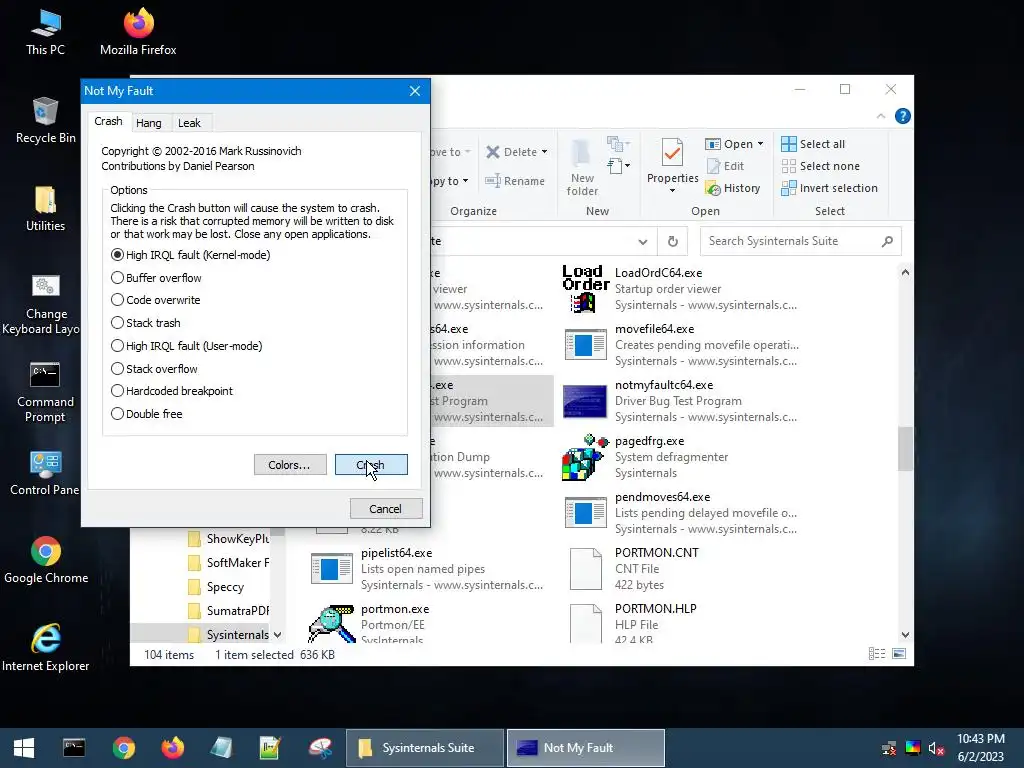This screenshot has width=1024, height=768.
Task: Expand the Properties dropdown arrow
Action: click(x=672, y=191)
